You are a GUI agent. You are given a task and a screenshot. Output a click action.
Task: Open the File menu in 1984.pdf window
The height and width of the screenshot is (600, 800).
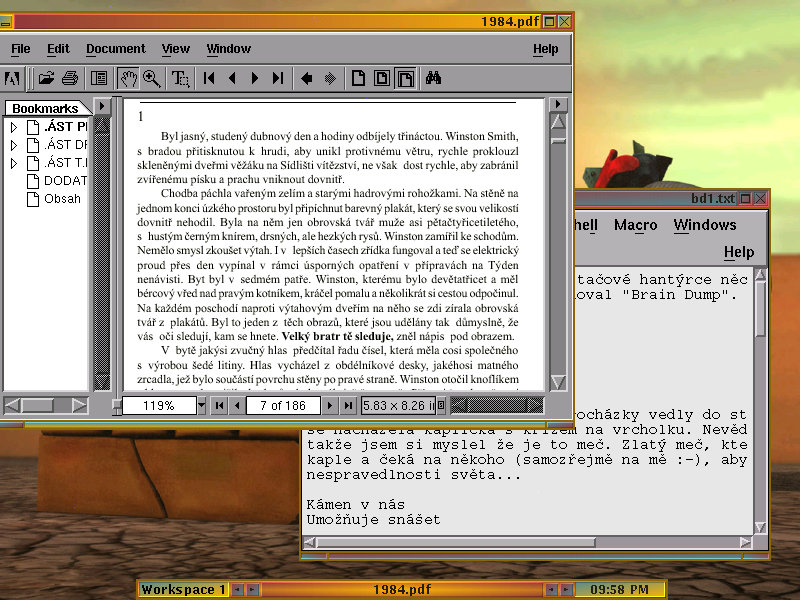(x=20, y=49)
